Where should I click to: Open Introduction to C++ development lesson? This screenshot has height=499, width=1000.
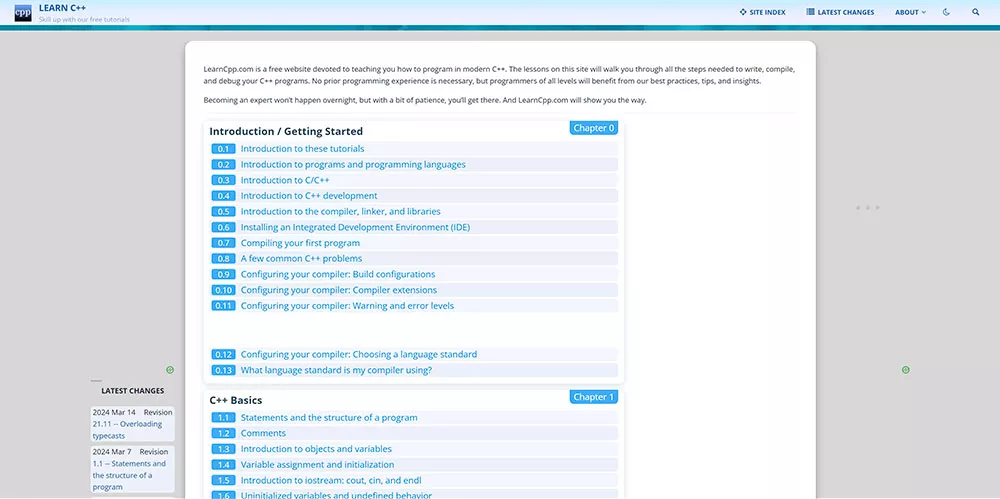tap(309, 196)
